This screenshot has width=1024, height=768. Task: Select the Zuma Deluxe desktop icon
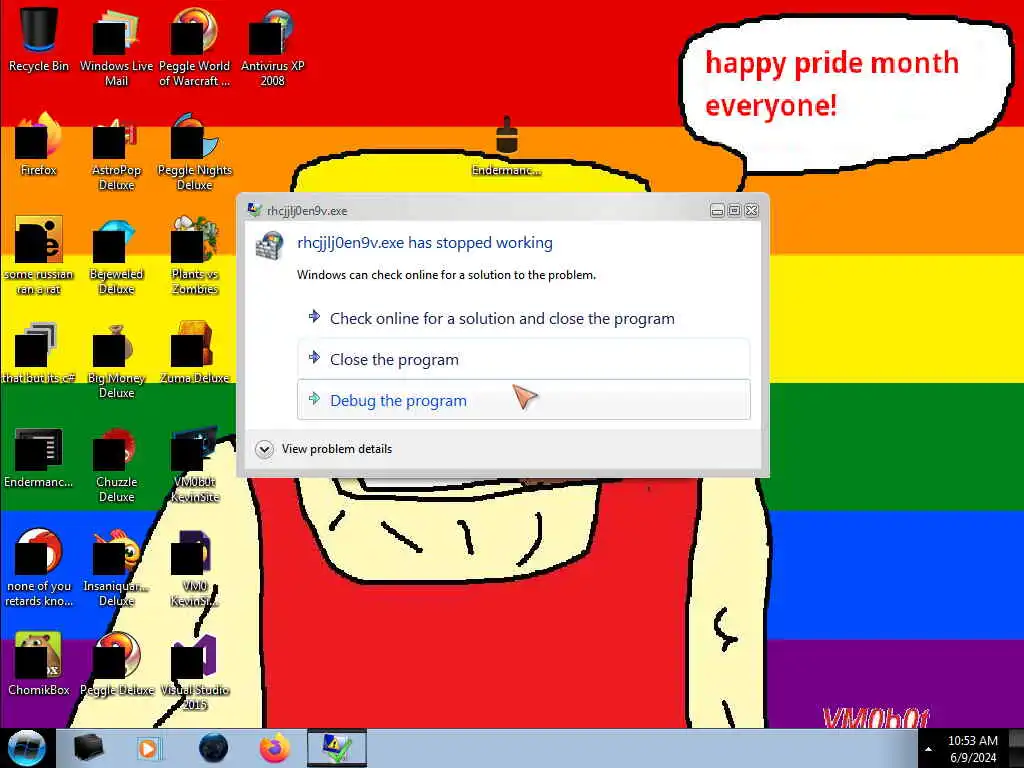tap(195, 353)
